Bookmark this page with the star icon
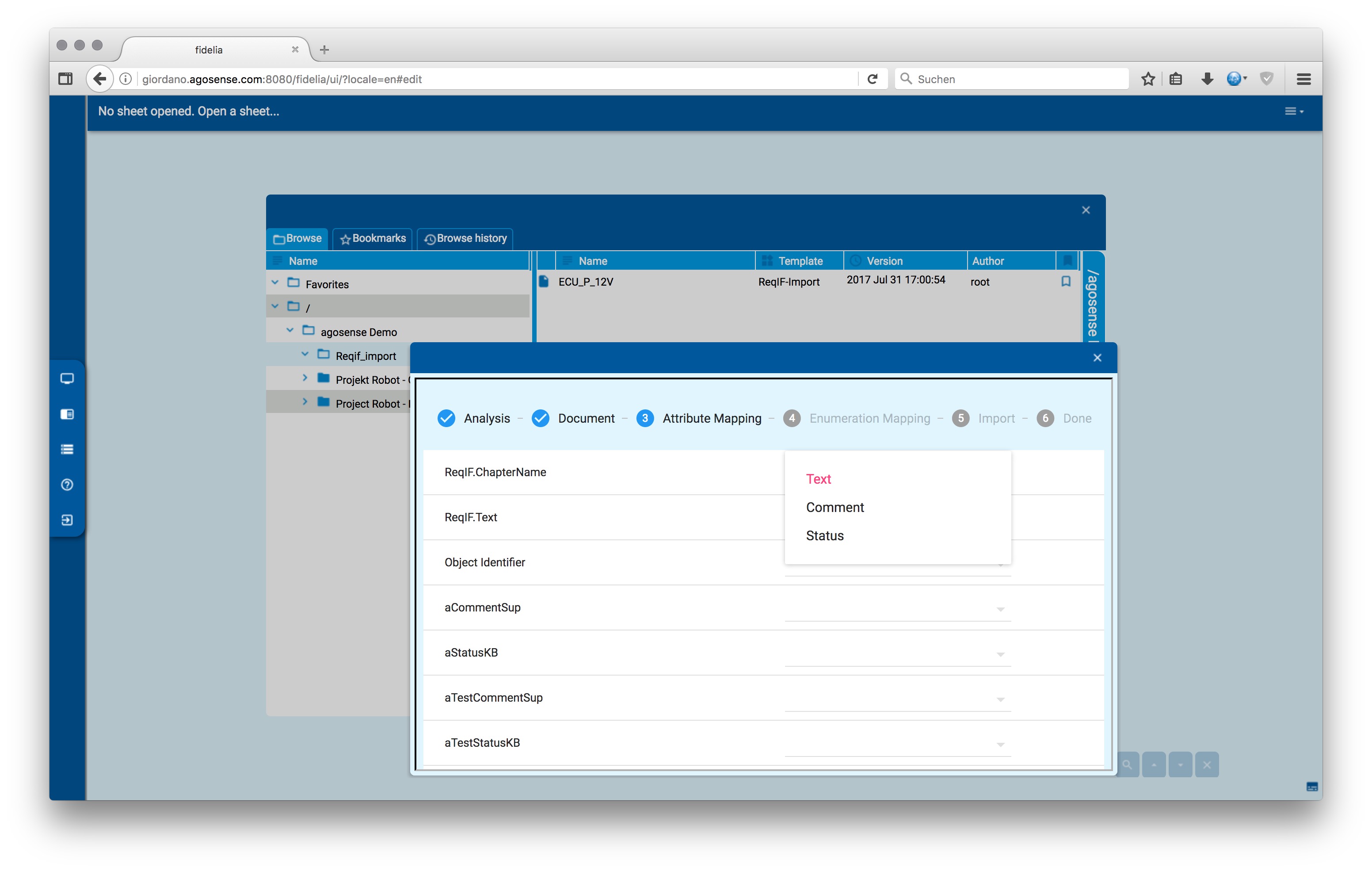 [x=1147, y=79]
